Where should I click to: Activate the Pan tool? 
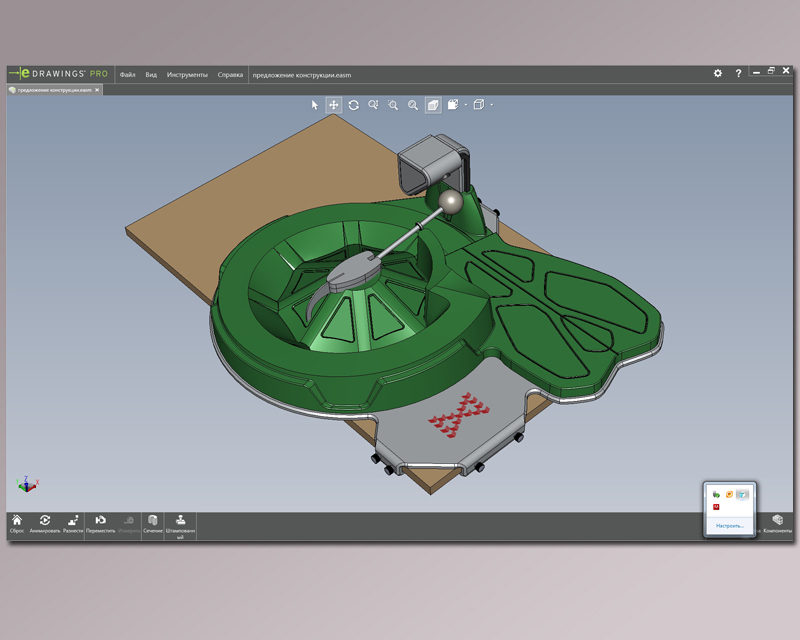pyautogui.click(x=334, y=105)
